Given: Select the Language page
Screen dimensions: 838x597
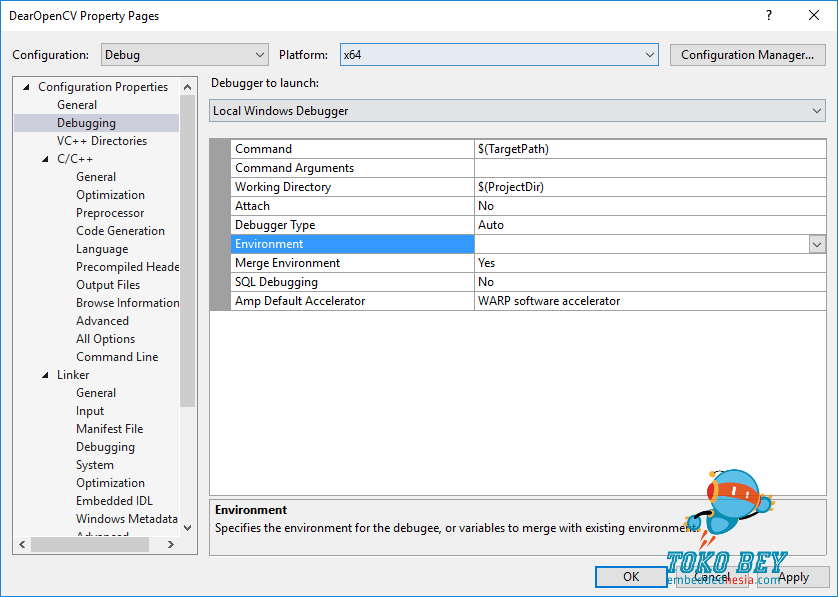Looking at the screenshot, I should [x=102, y=249].
